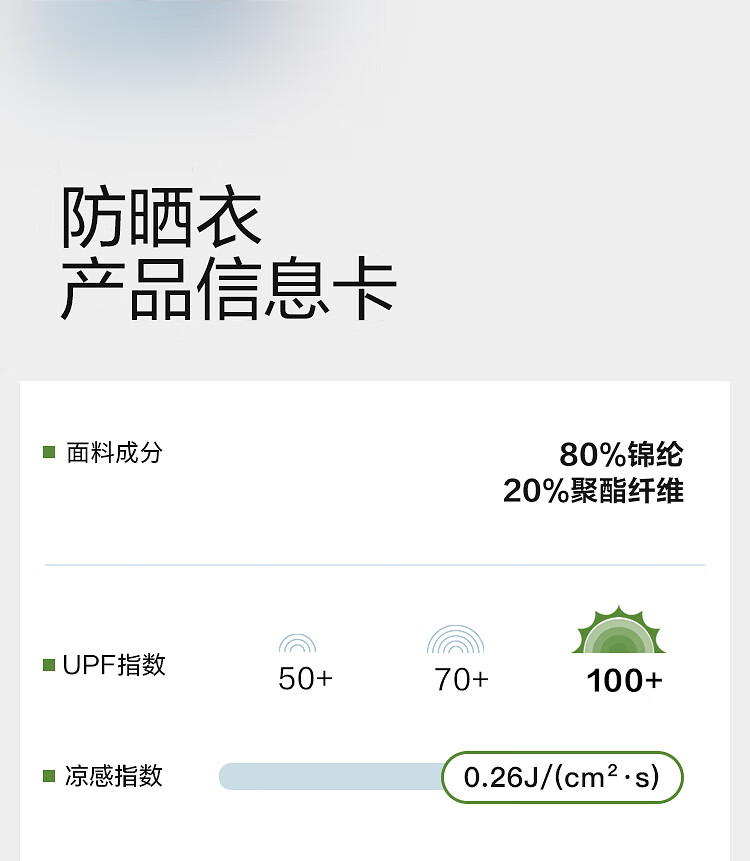Click the green square bullet beside UPF指数
The height and width of the screenshot is (861, 750).
coord(49,665)
